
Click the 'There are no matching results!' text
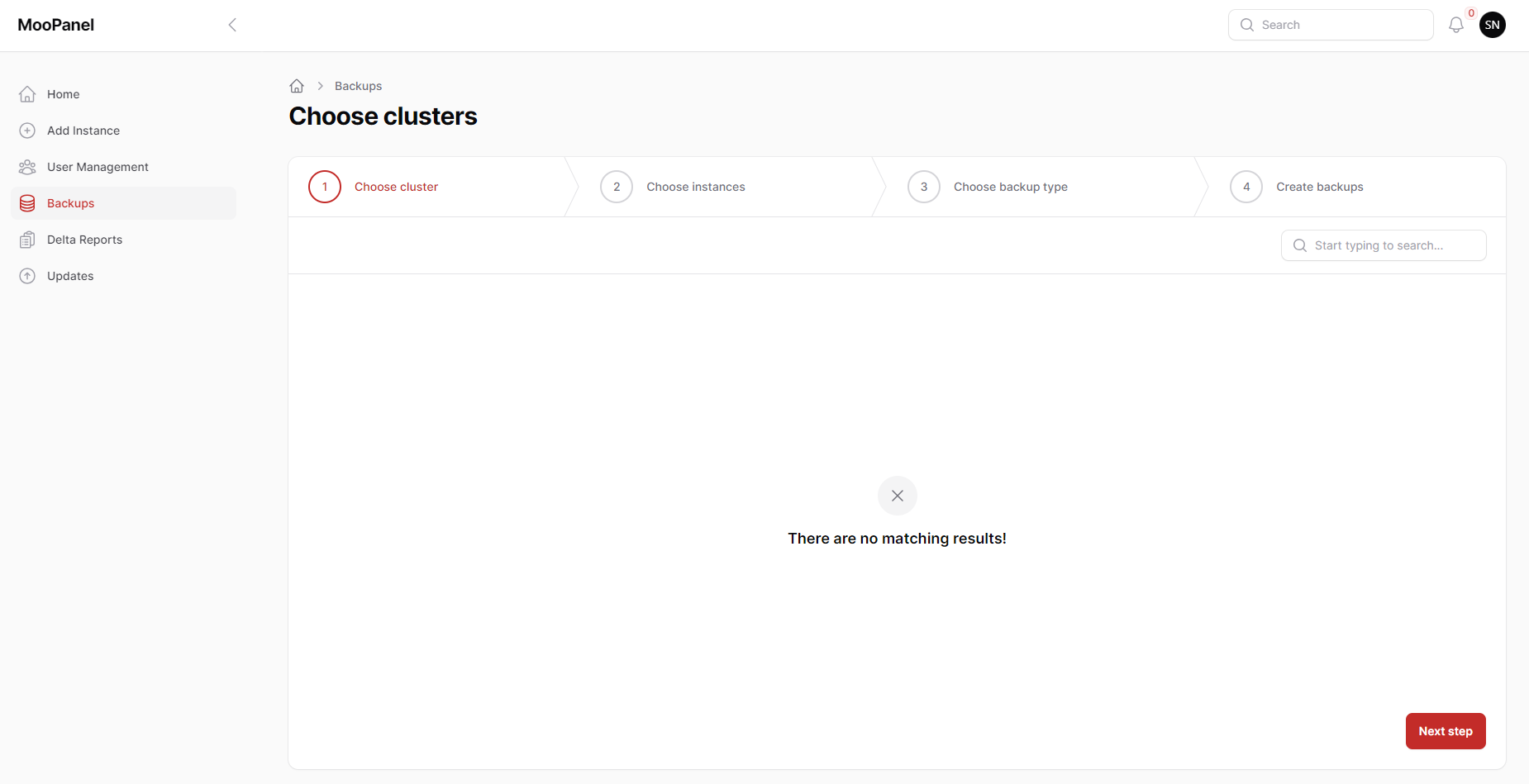tap(897, 539)
